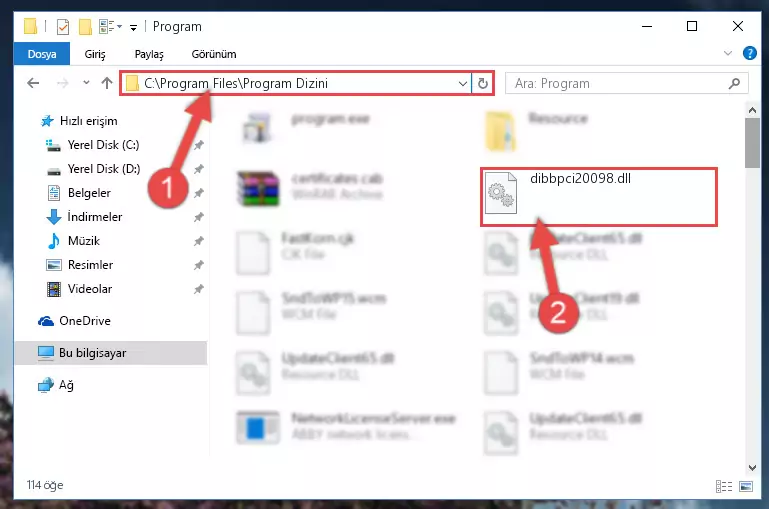Switch to details view layout icon
This screenshot has height=509, width=769.
(724, 486)
